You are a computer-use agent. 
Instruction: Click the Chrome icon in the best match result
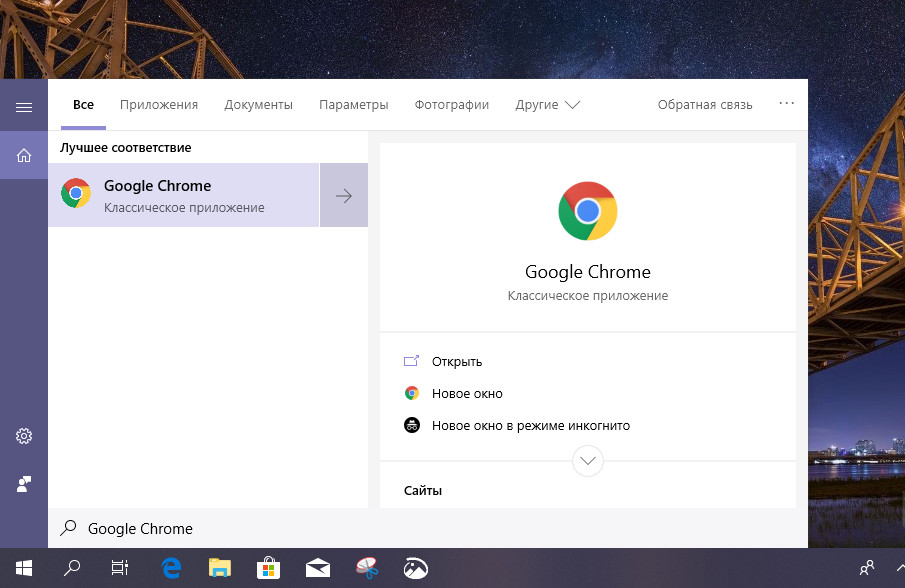click(x=76, y=193)
